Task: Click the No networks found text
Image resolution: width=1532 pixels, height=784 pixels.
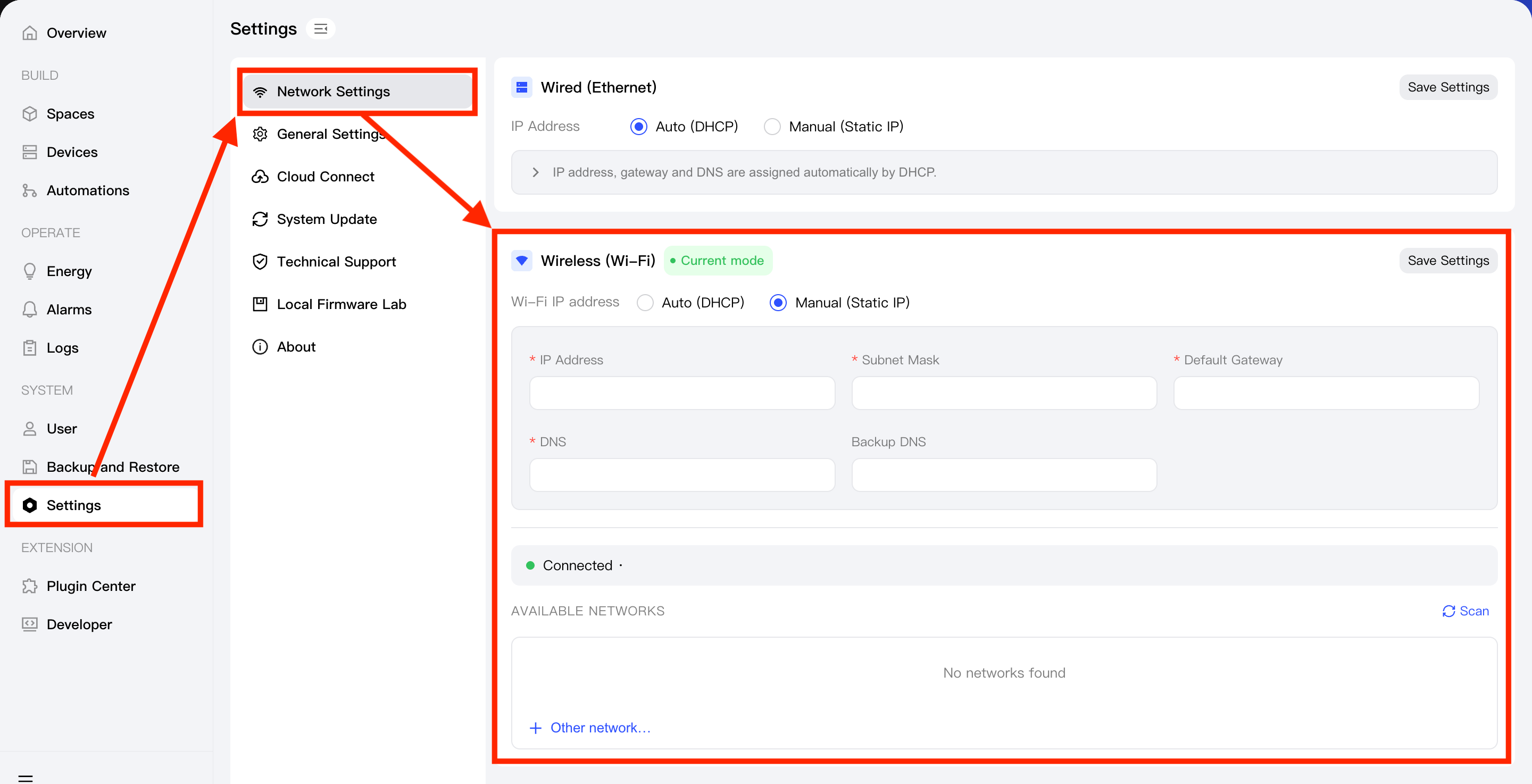Action: (x=1004, y=673)
